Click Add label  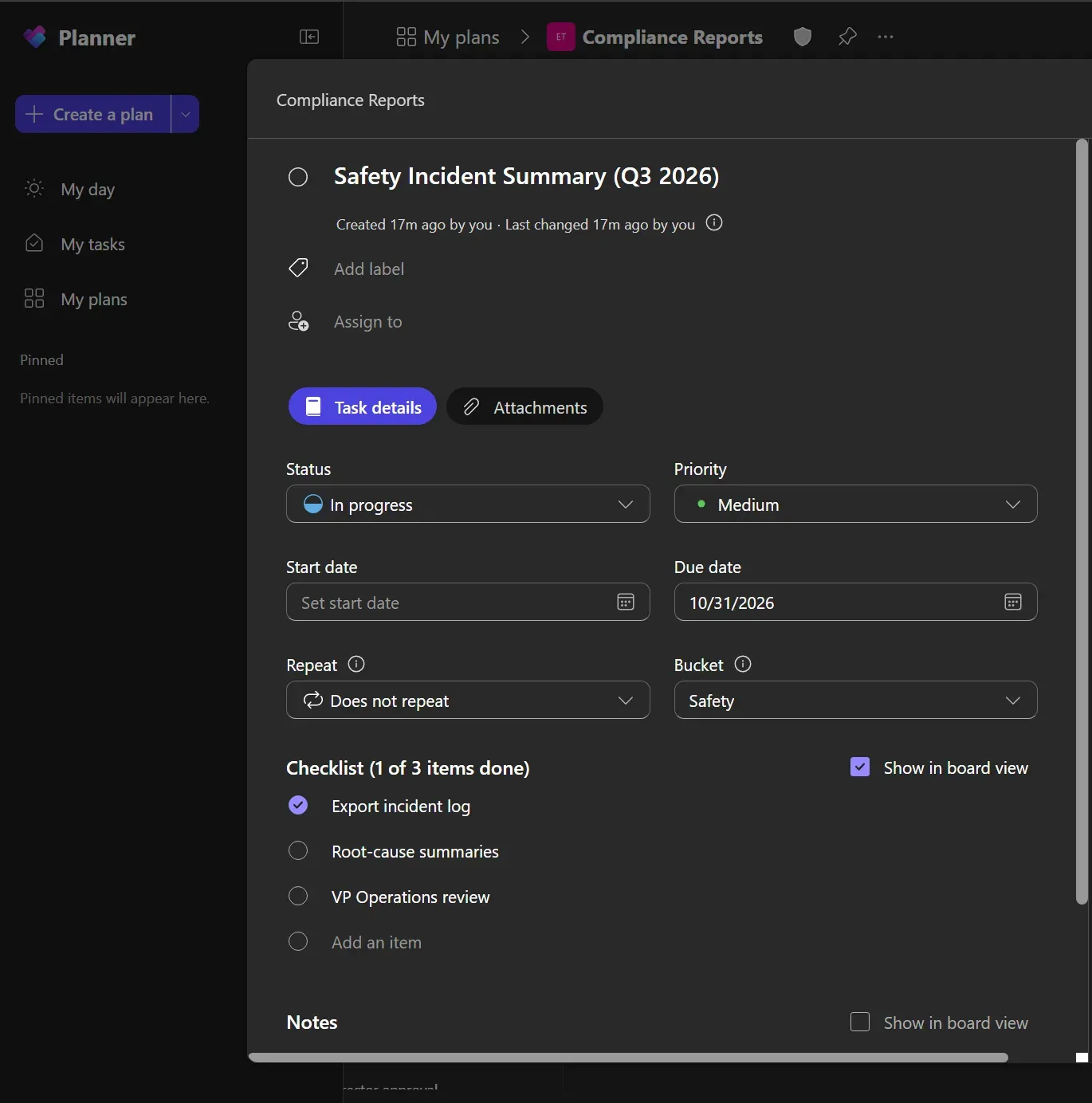pos(369,269)
